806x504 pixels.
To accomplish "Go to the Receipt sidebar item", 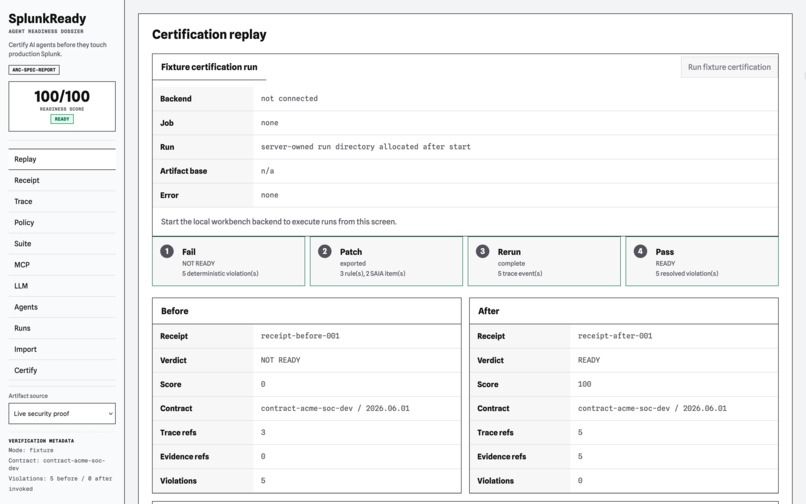I will point(62,181).
